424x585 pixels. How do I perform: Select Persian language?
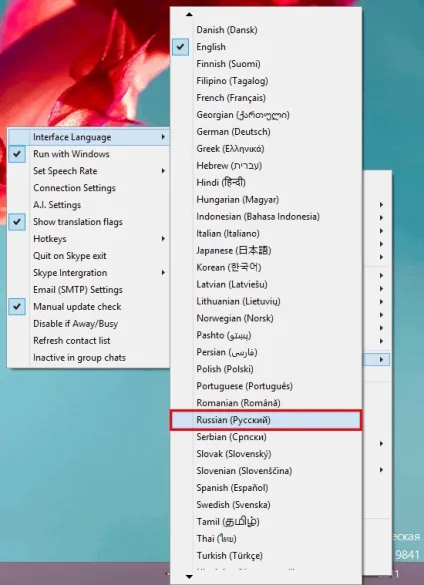point(266,353)
